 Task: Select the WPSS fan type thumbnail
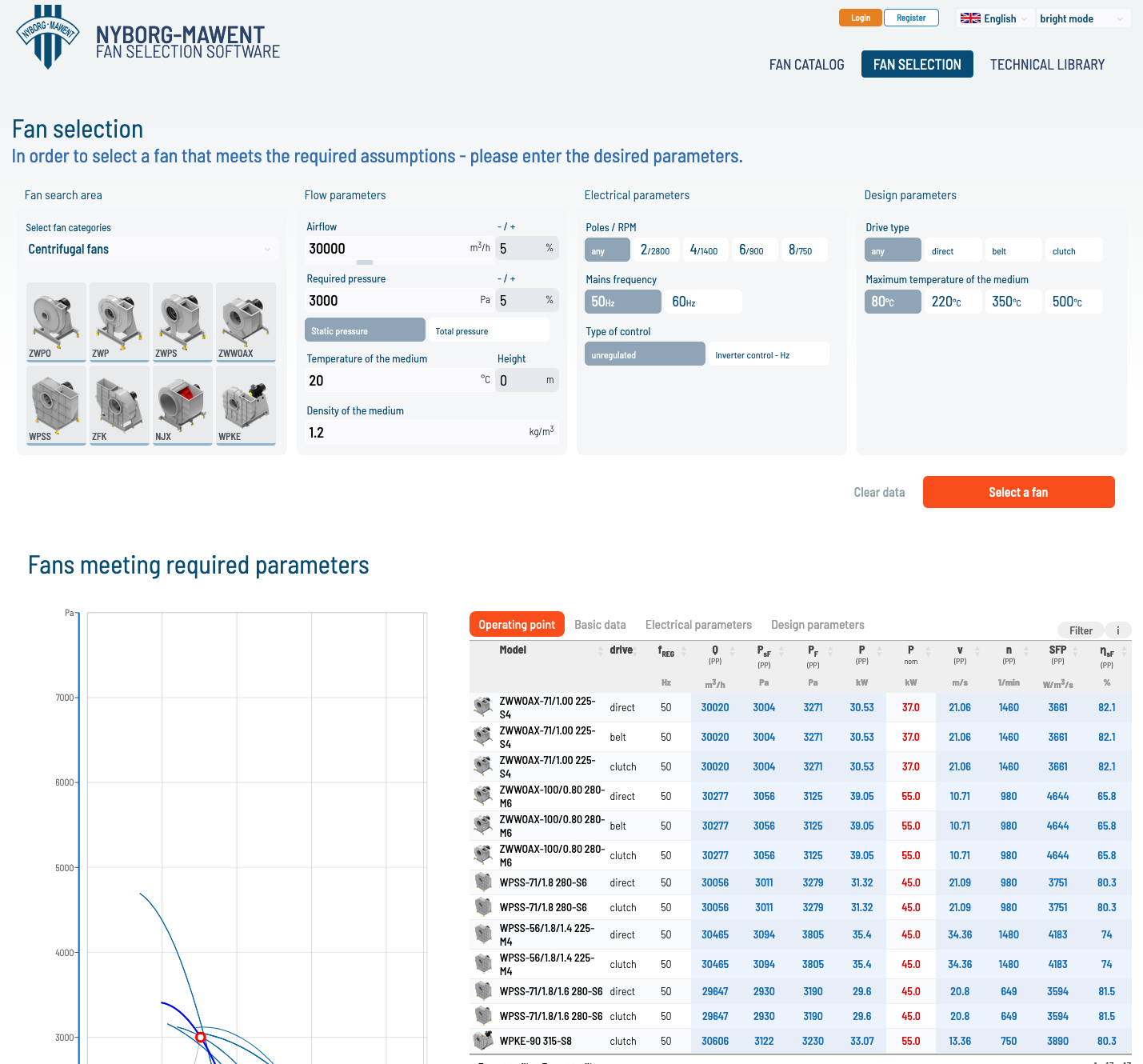(x=56, y=405)
